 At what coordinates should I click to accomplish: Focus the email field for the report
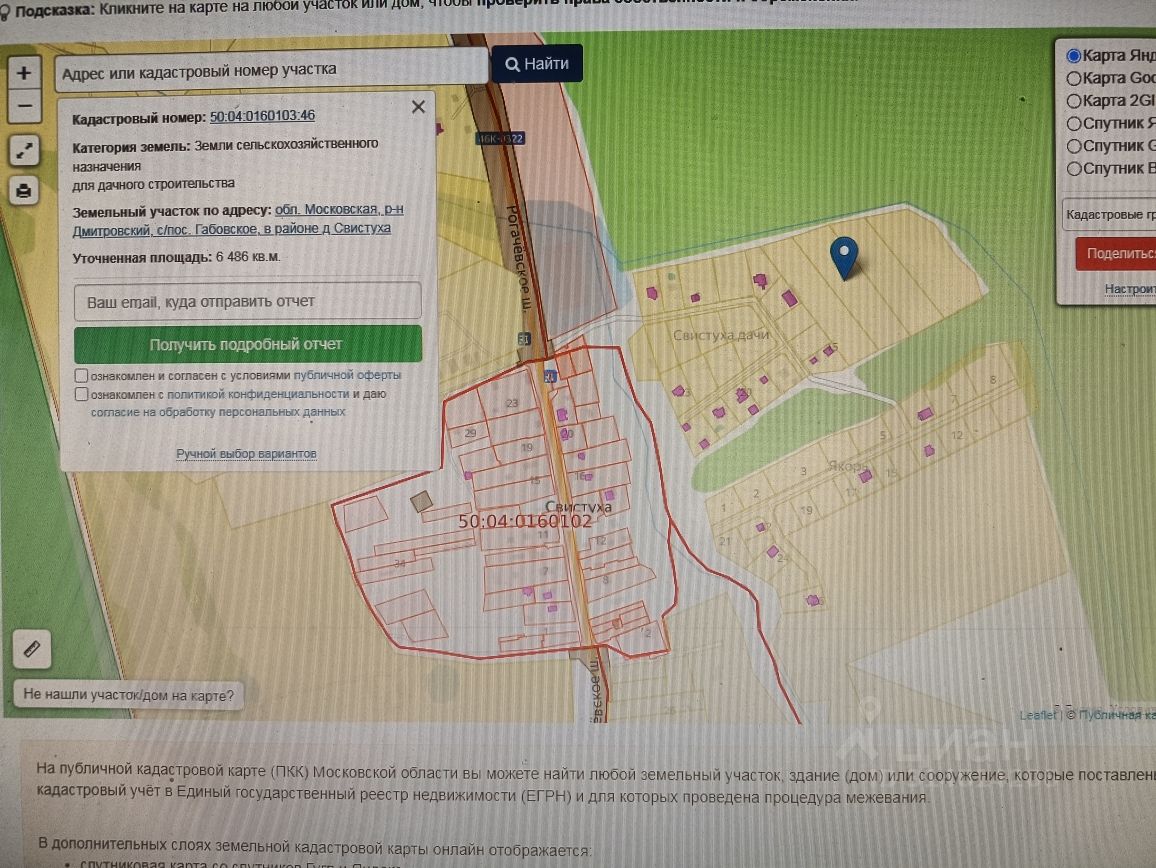click(x=248, y=302)
